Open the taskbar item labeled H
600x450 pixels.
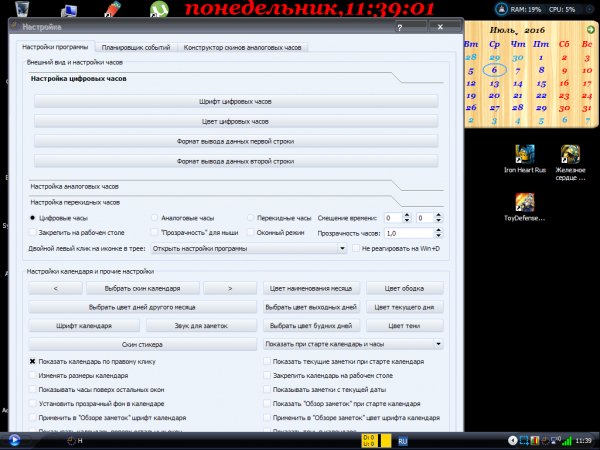tap(75, 440)
